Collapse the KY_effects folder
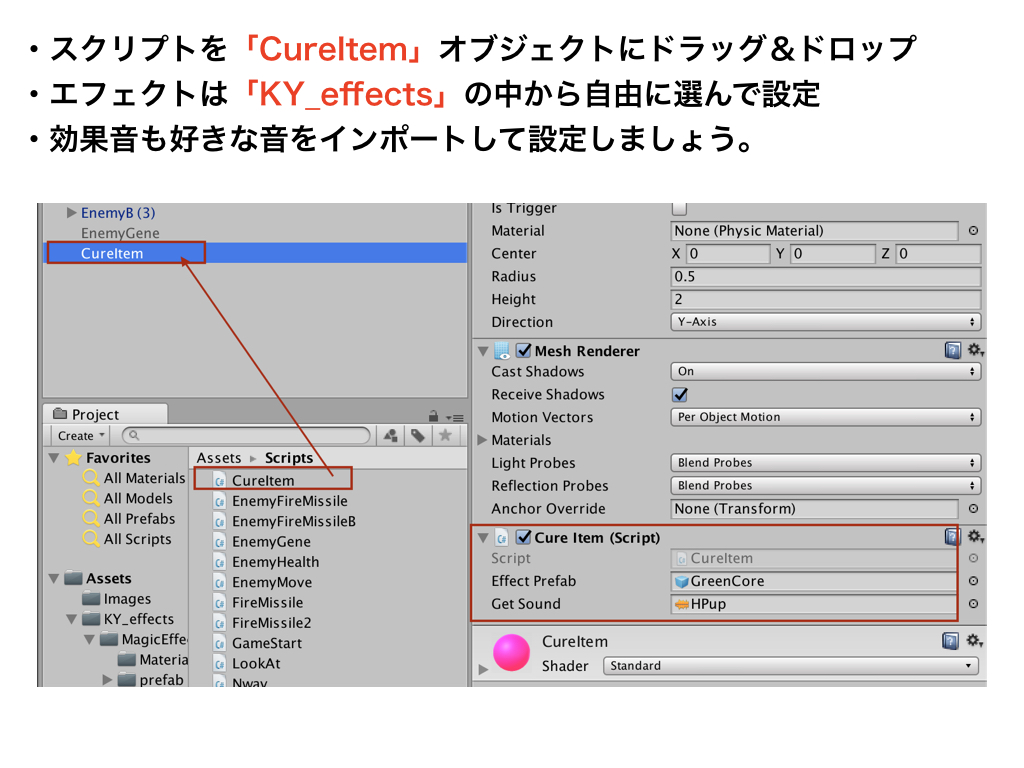Screen dimensions: 1024x768 pyautogui.click(x=72, y=619)
